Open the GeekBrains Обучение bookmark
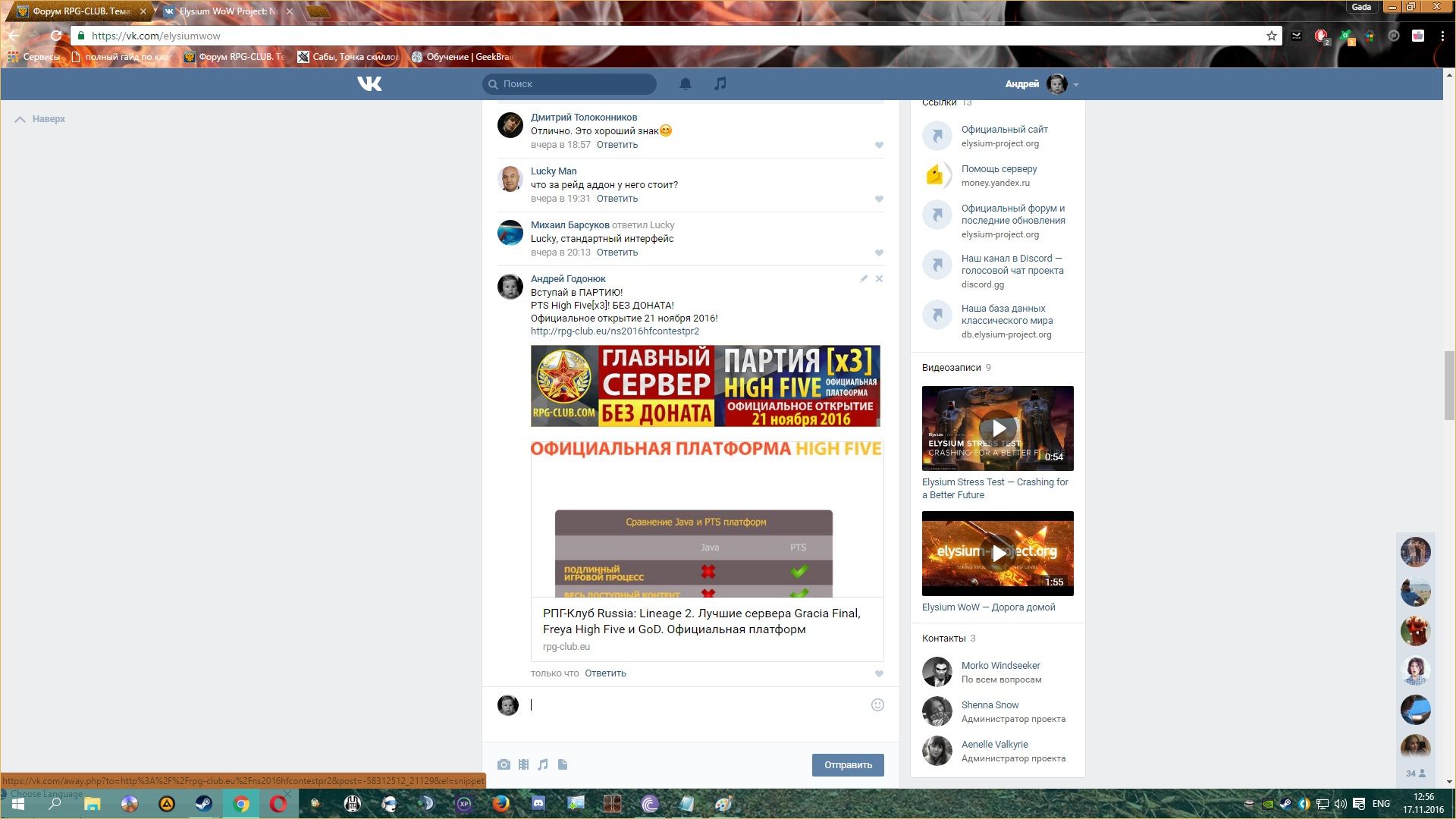Screen dimensions: 1456x819 click(x=462, y=57)
